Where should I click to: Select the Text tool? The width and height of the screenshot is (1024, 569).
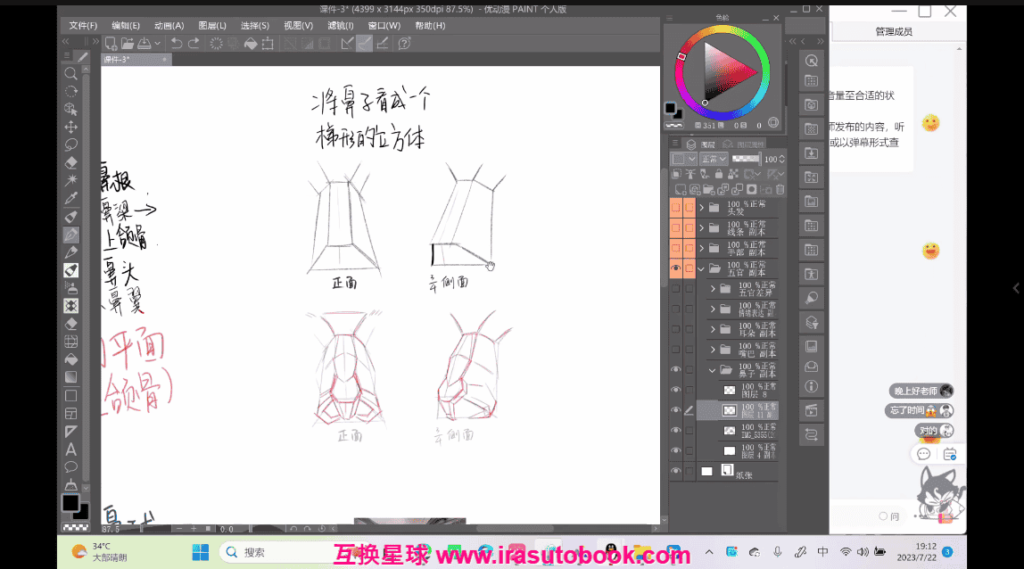[x=71, y=449]
